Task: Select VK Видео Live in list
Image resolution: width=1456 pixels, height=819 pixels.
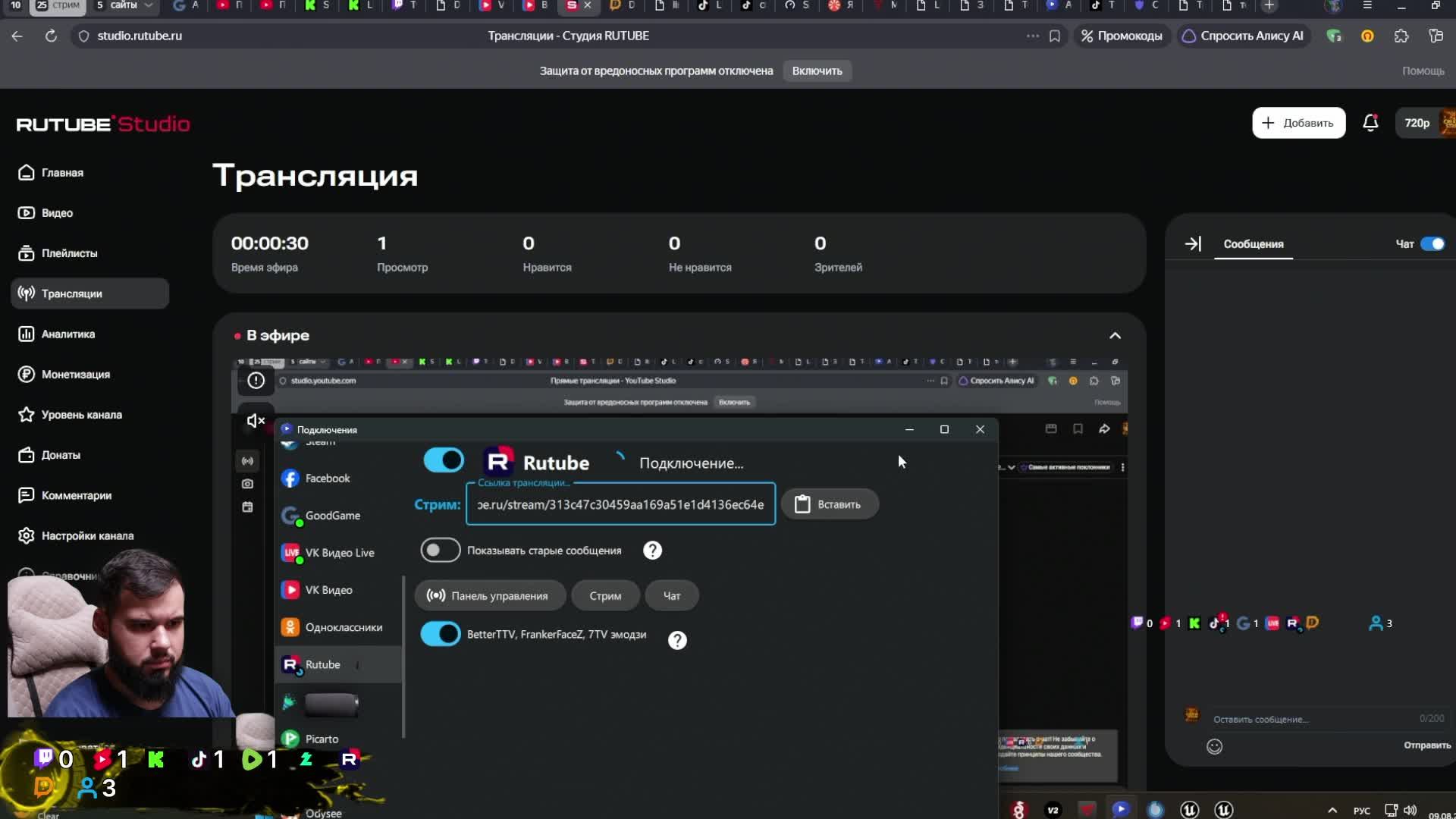Action: point(338,553)
